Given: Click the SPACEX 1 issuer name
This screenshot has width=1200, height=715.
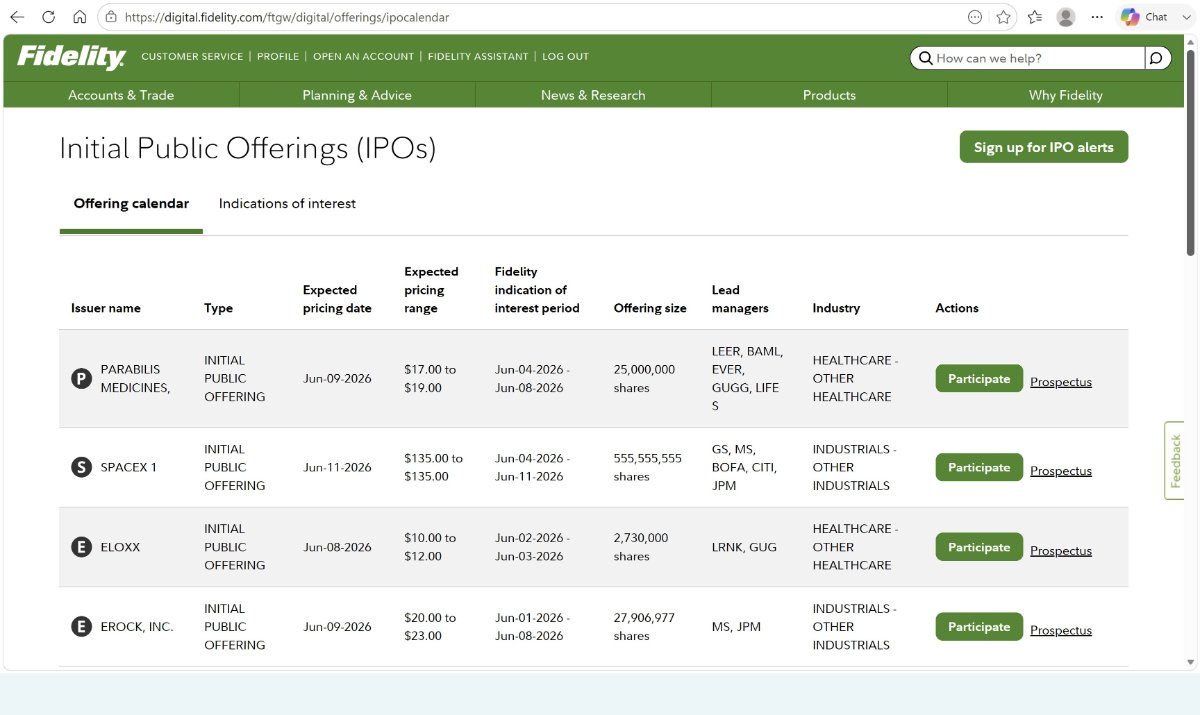Looking at the screenshot, I should pos(129,467).
